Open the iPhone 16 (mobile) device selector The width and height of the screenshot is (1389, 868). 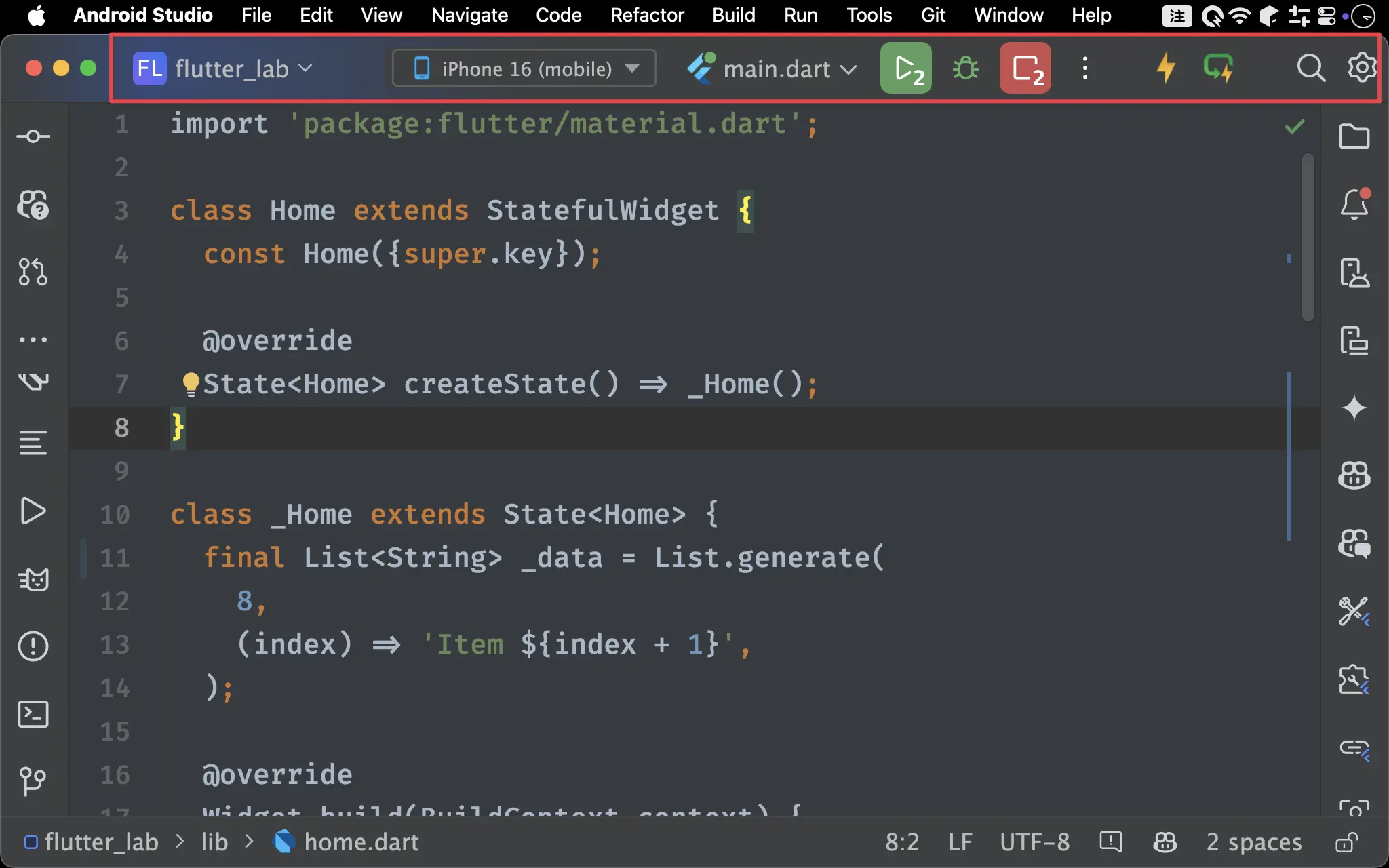coord(524,68)
